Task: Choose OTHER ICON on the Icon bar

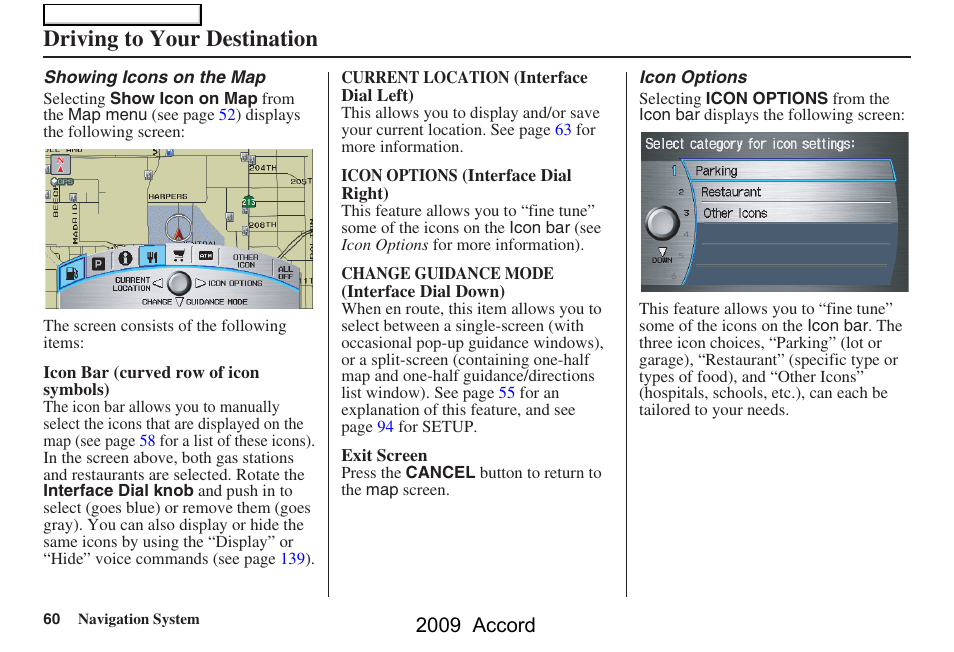Action: (x=246, y=261)
